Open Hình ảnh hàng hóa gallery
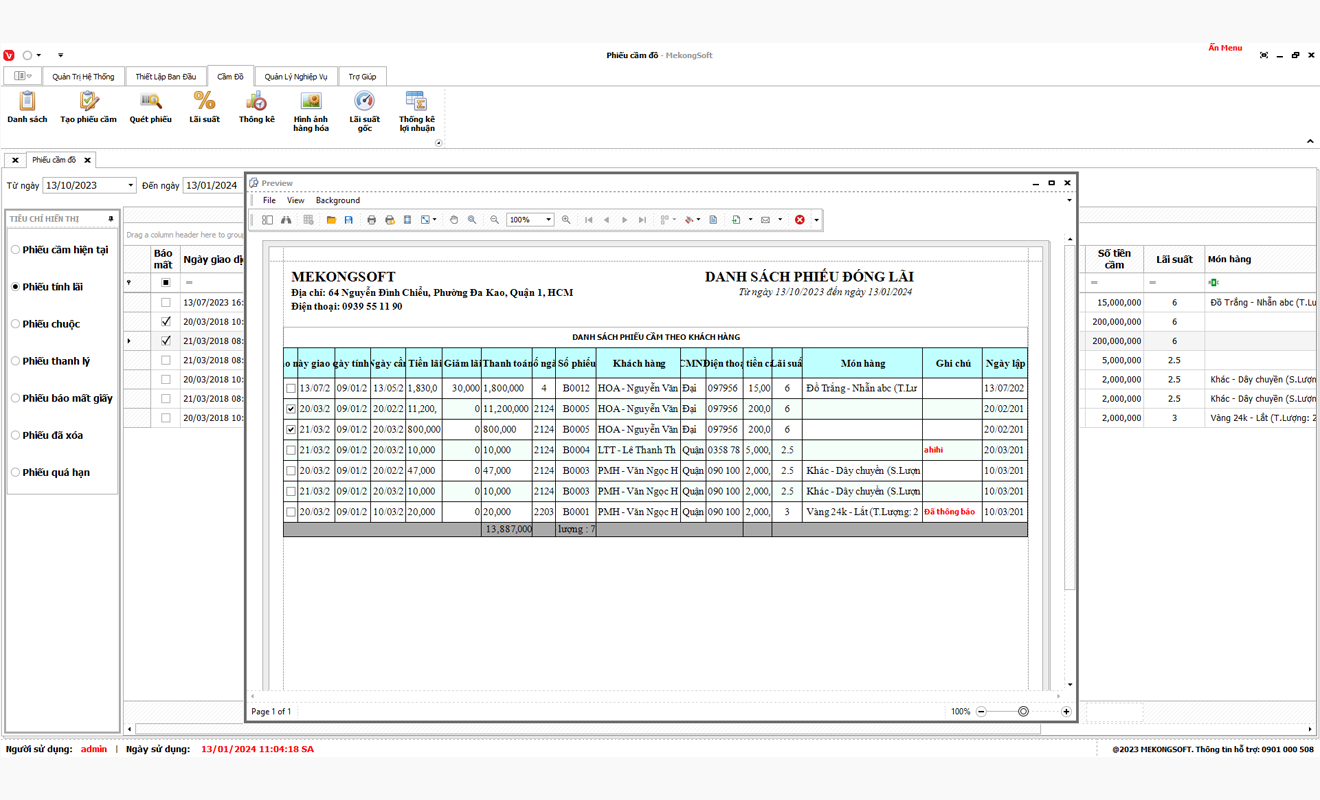 pyautogui.click(x=311, y=111)
